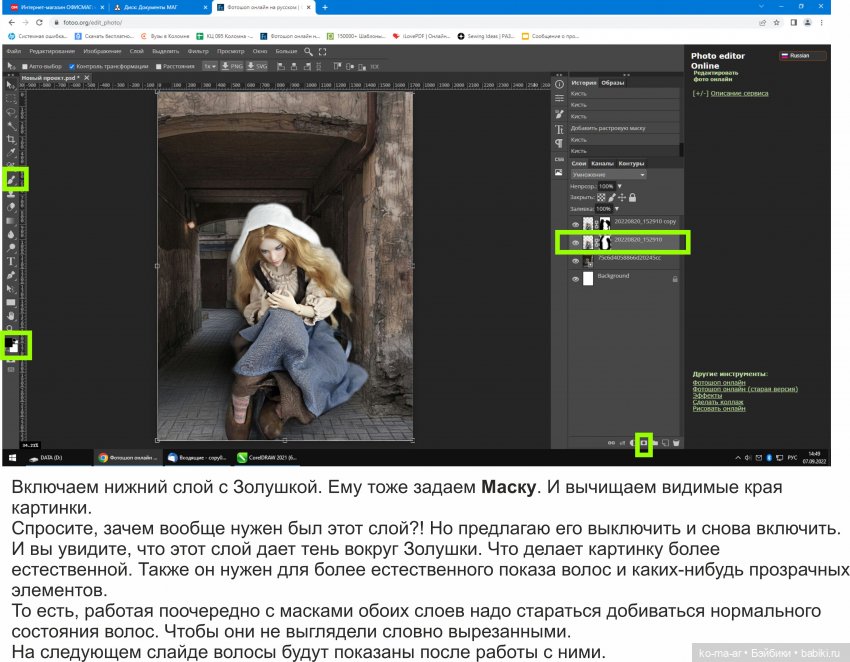The width and height of the screenshot is (850, 662).
Task: Open the Фотошоп онлайн (старая версия) link
Action: [745, 390]
